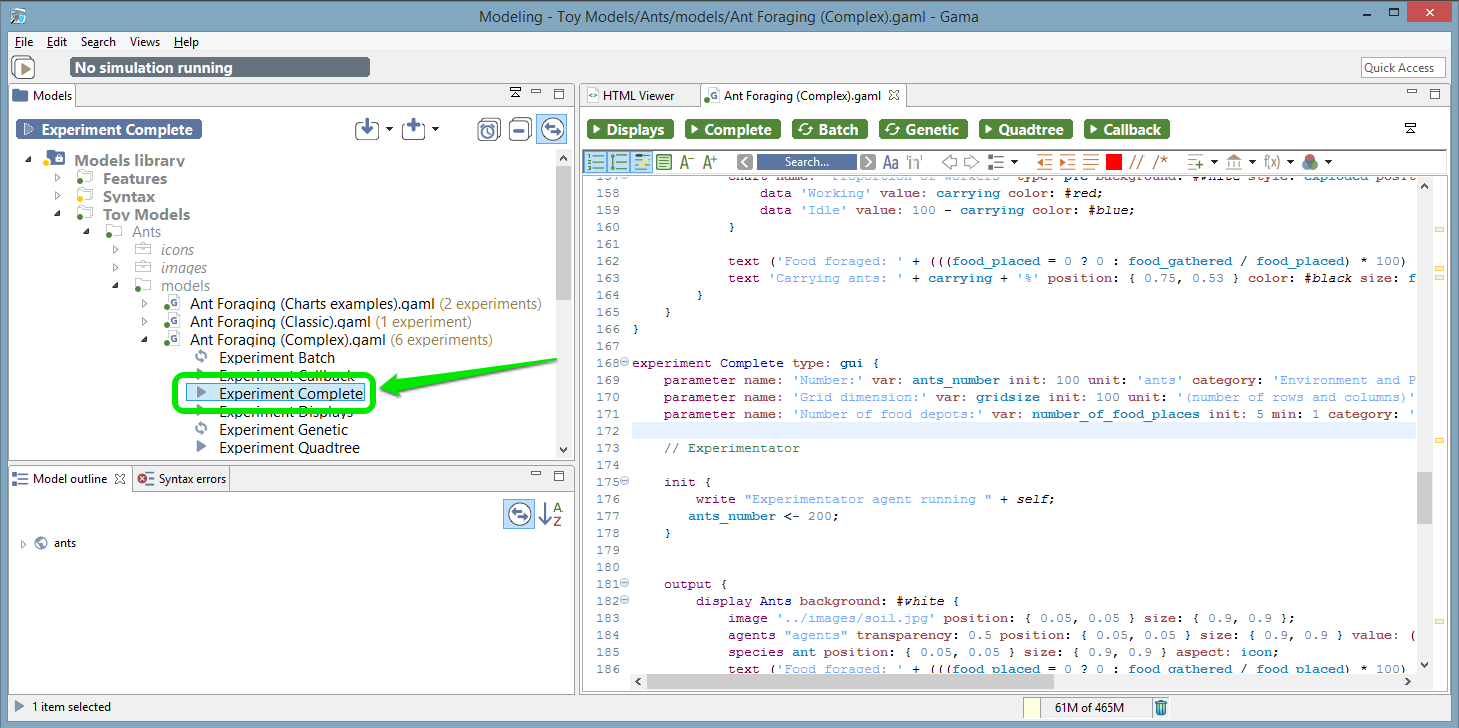Open the Views menu

click(x=144, y=42)
